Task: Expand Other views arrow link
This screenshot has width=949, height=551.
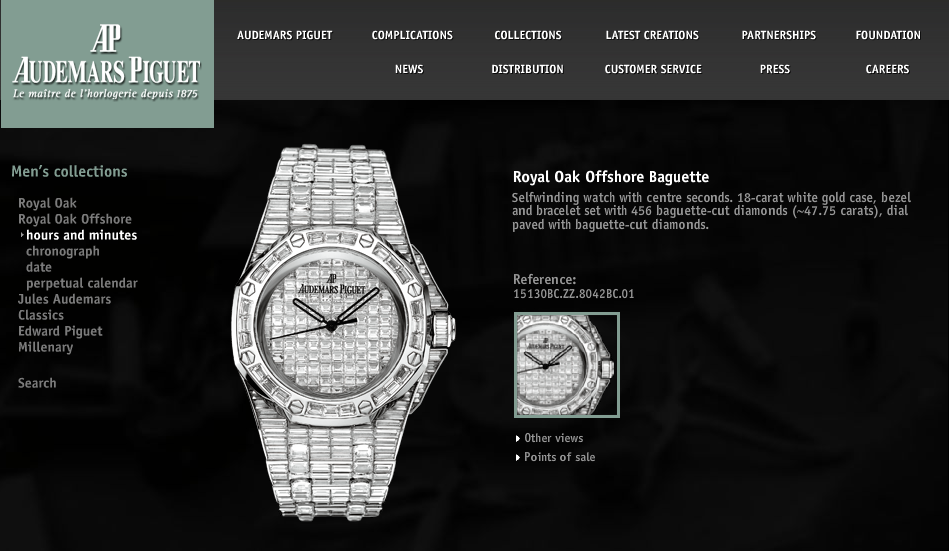Action: tap(550, 438)
